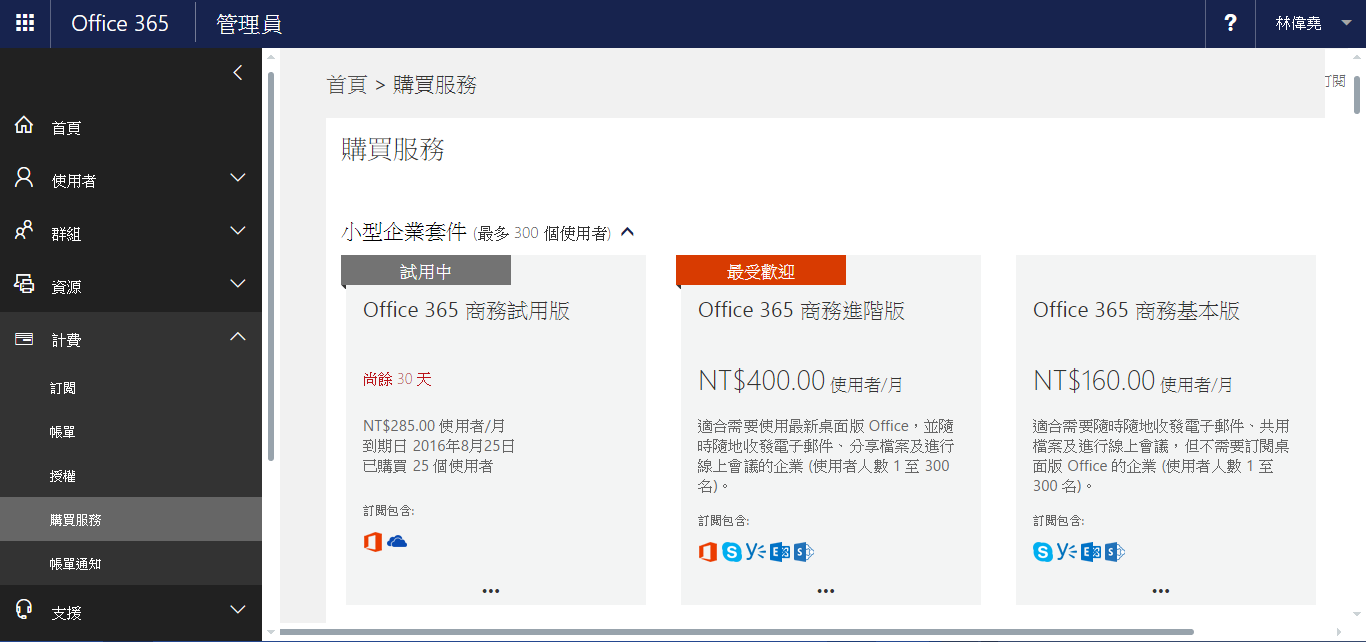Click the NT$160.00 price text
This screenshot has width=1366, height=642.
click(x=1094, y=381)
